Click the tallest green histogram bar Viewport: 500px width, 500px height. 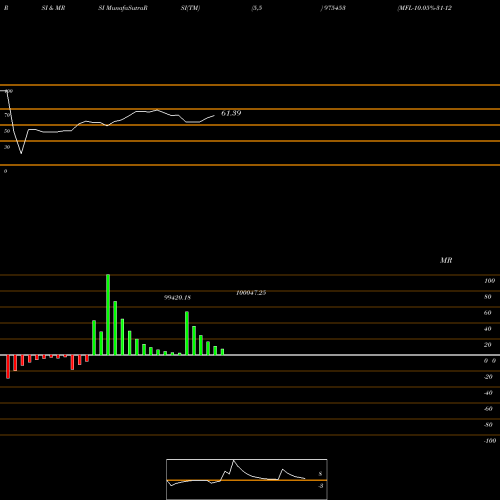click(108, 315)
